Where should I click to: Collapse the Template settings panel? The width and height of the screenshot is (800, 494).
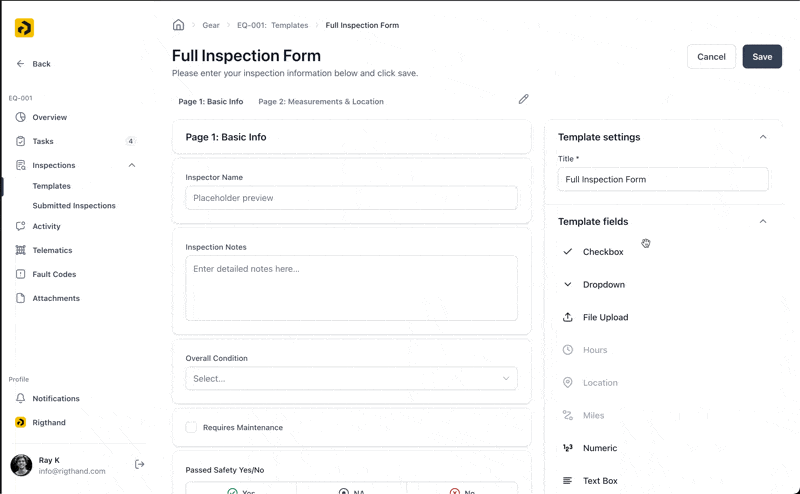pyautogui.click(x=763, y=137)
